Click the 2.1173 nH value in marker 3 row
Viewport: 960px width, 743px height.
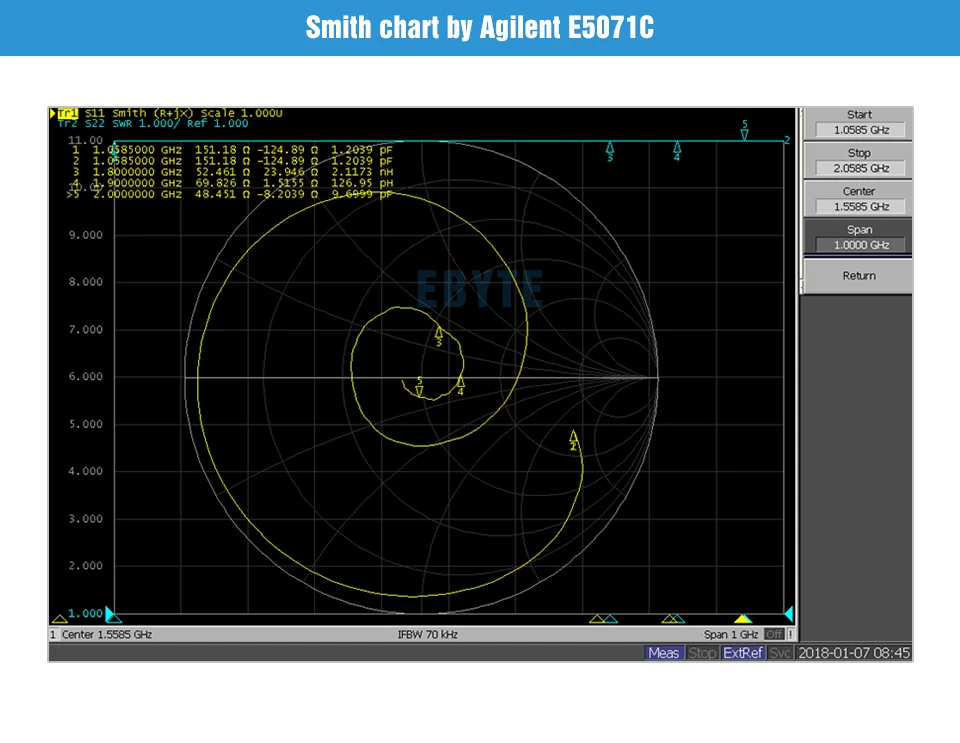pyautogui.click(x=362, y=172)
